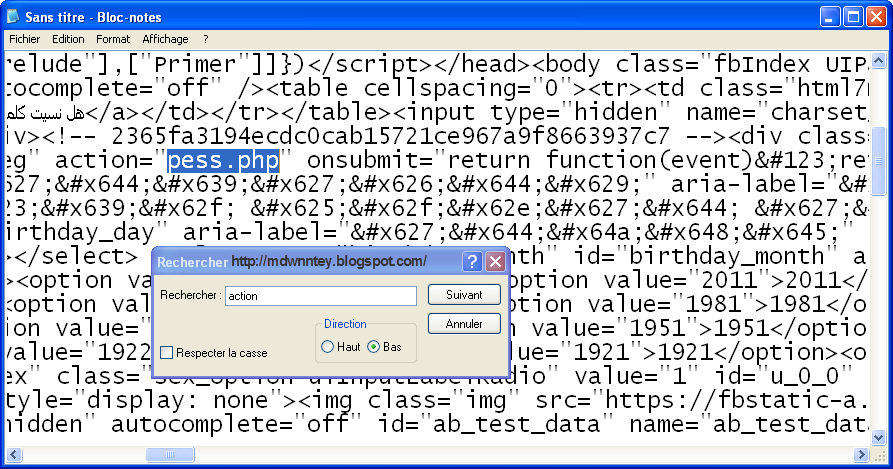Click the Notepad icon in the title bar

pos(13,17)
